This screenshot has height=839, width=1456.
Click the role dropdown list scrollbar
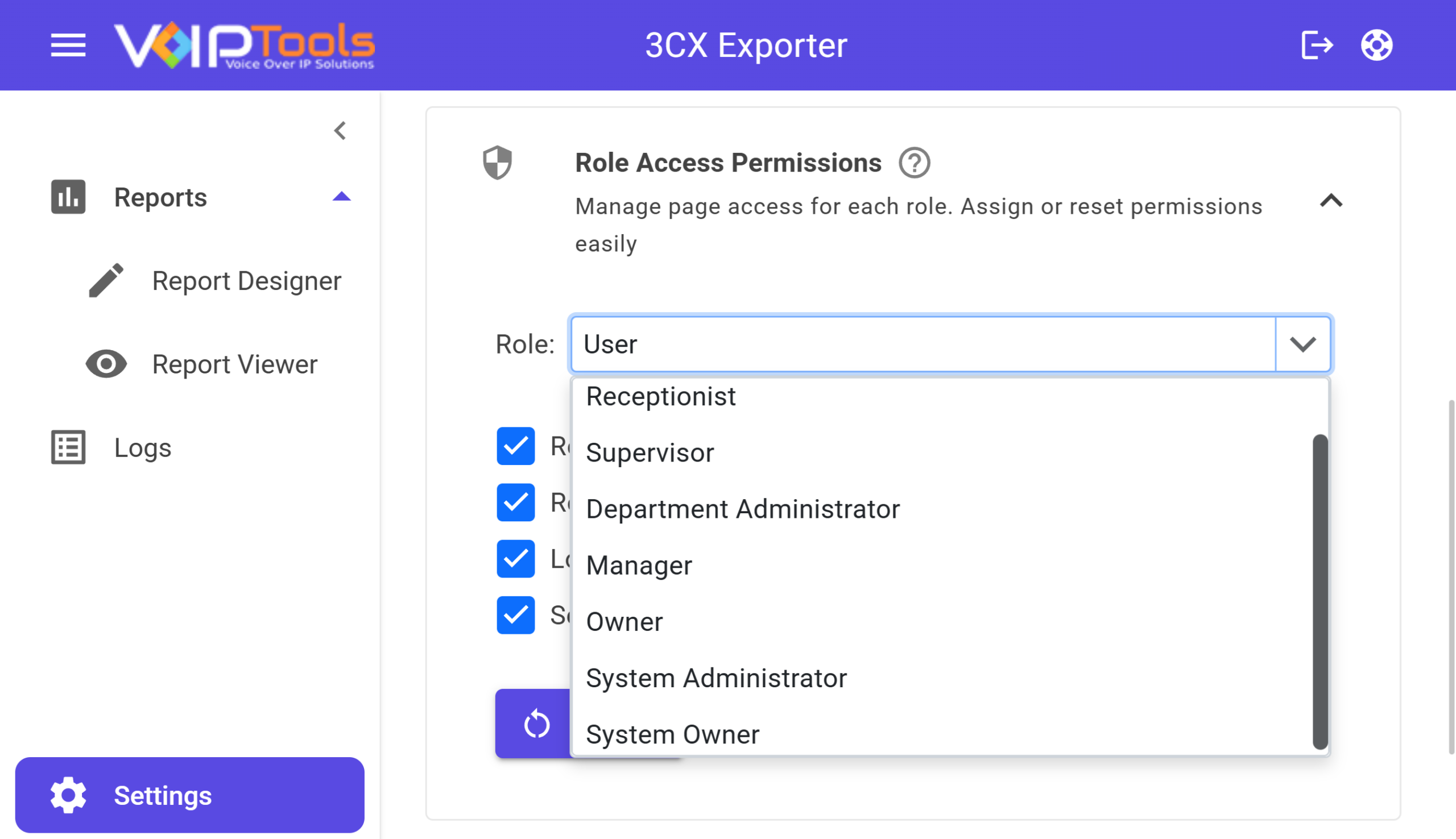click(x=1320, y=591)
